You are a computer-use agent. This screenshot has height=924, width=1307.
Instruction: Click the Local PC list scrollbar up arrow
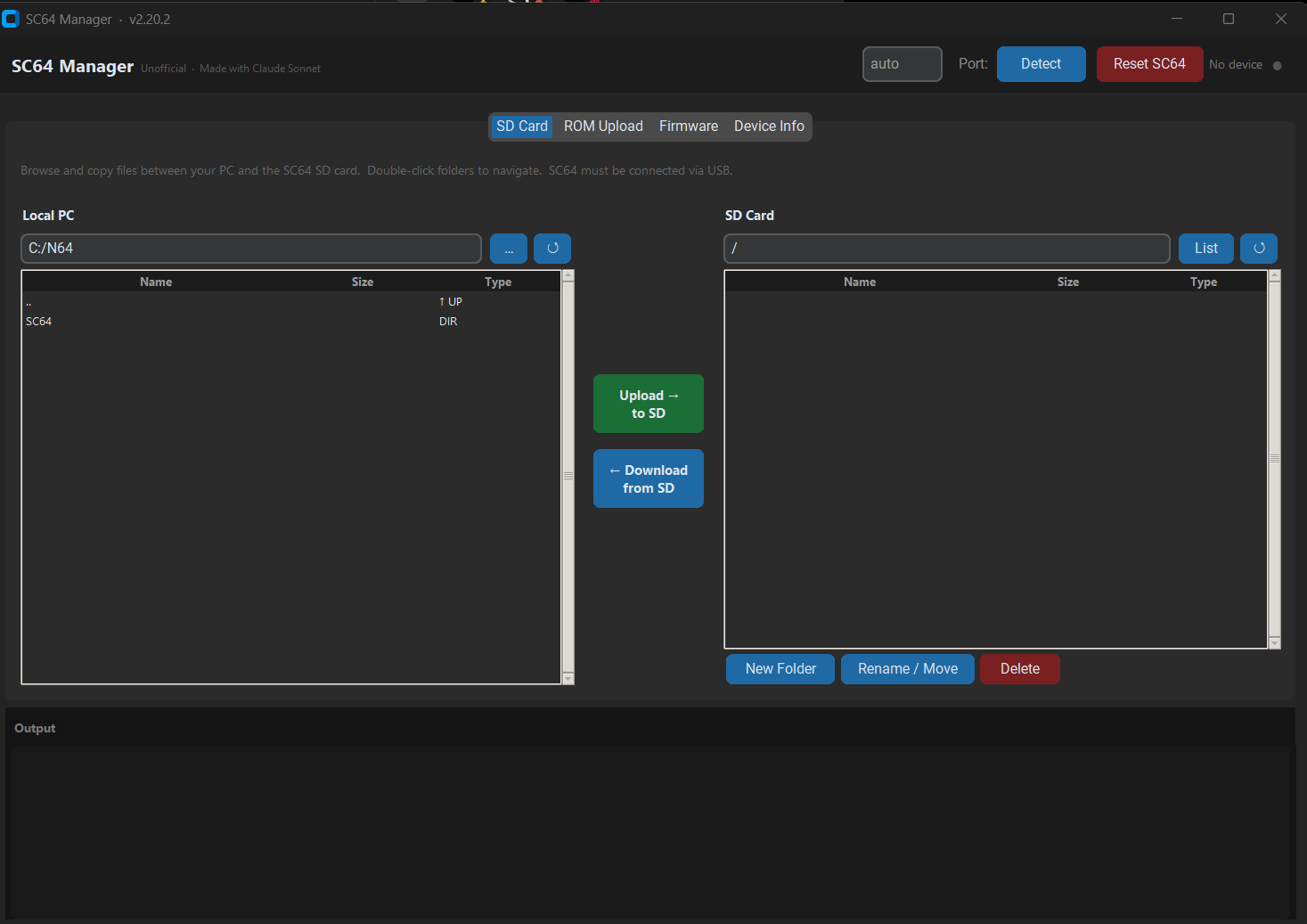pos(568,275)
